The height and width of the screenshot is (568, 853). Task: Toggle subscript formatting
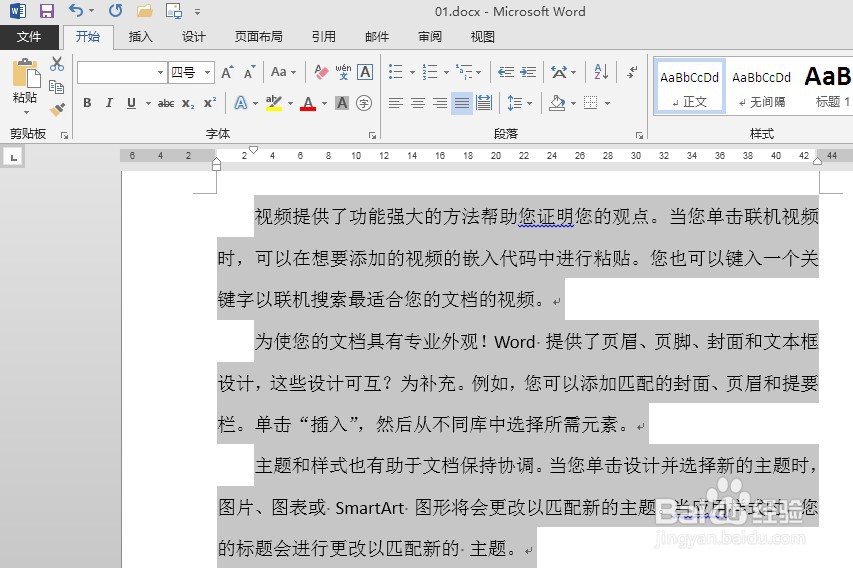(188, 103)
